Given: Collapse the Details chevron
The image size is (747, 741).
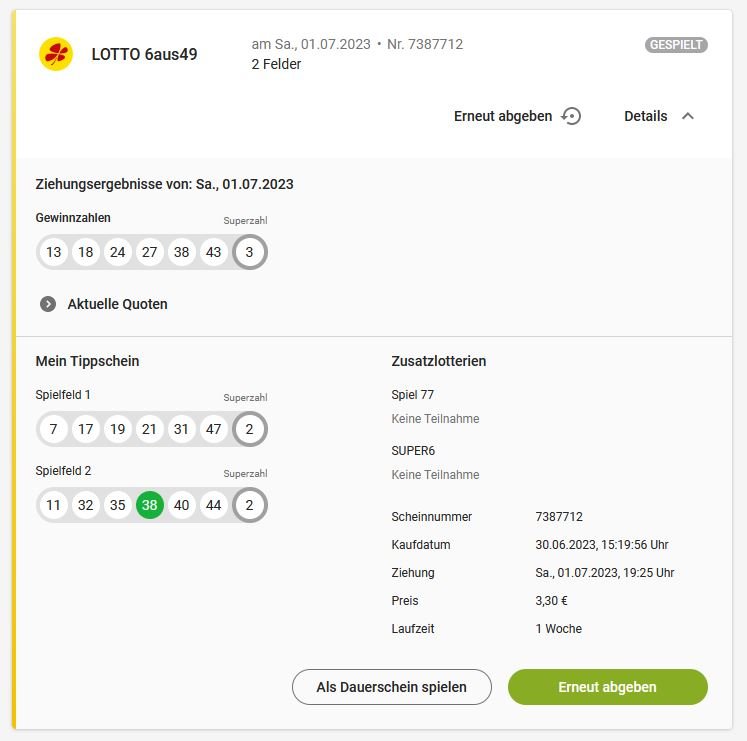Looking at the screenshot, I should [688, 116].
